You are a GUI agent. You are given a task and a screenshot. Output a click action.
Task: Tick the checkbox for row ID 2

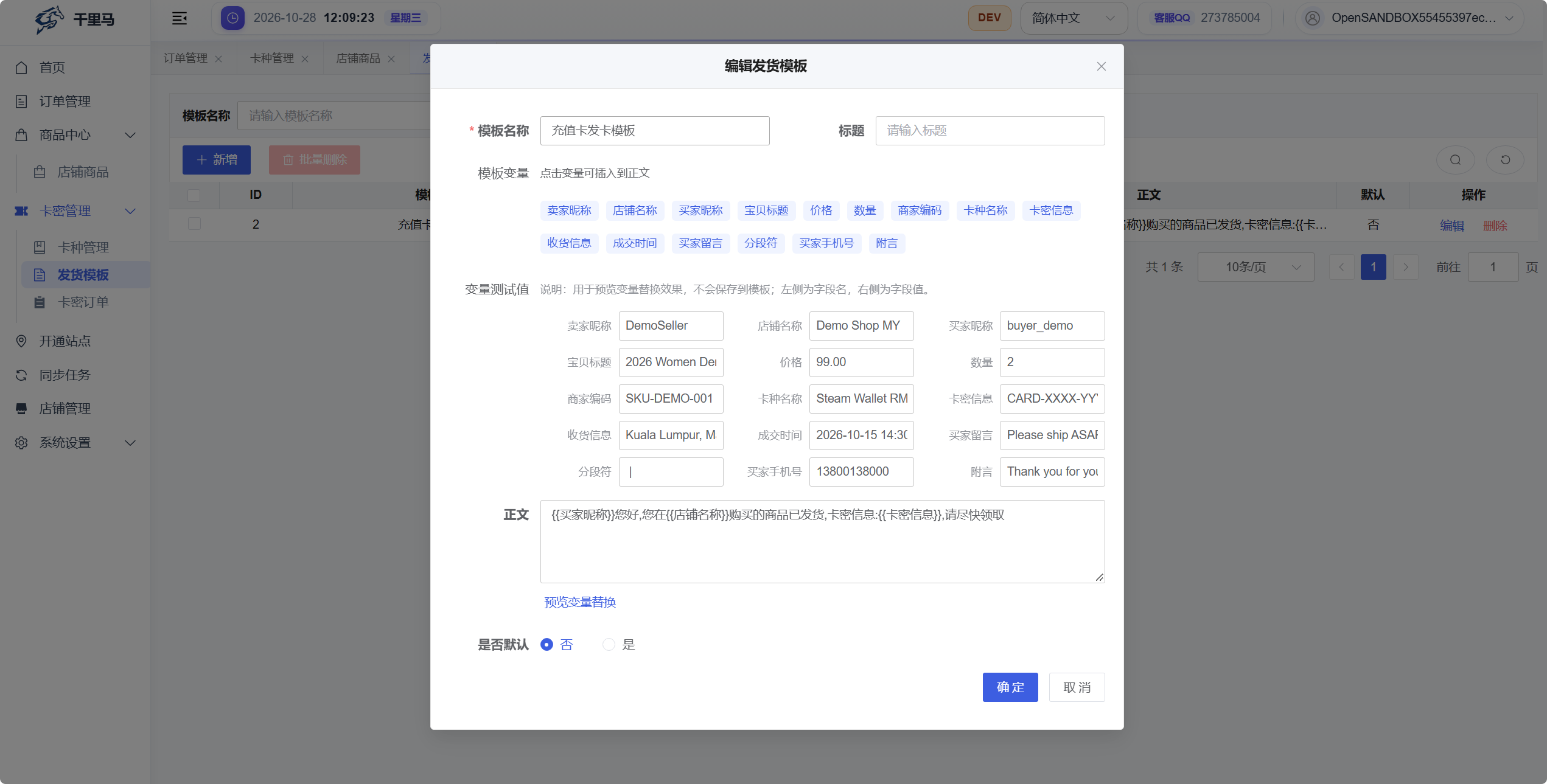click(194, 224)
